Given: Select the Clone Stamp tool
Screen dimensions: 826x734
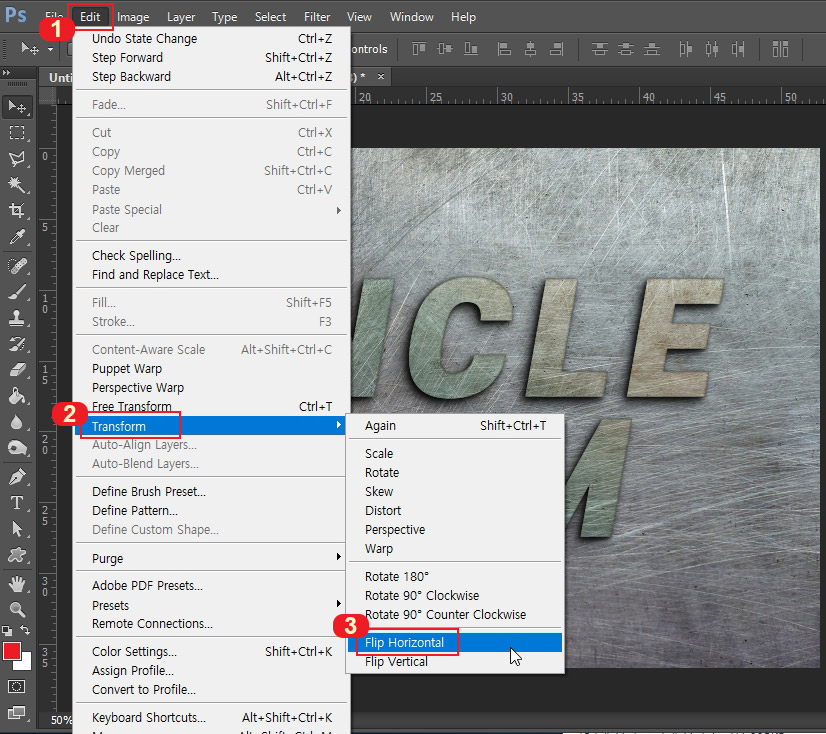Looking at the screenshot, I should pos(17,318).
